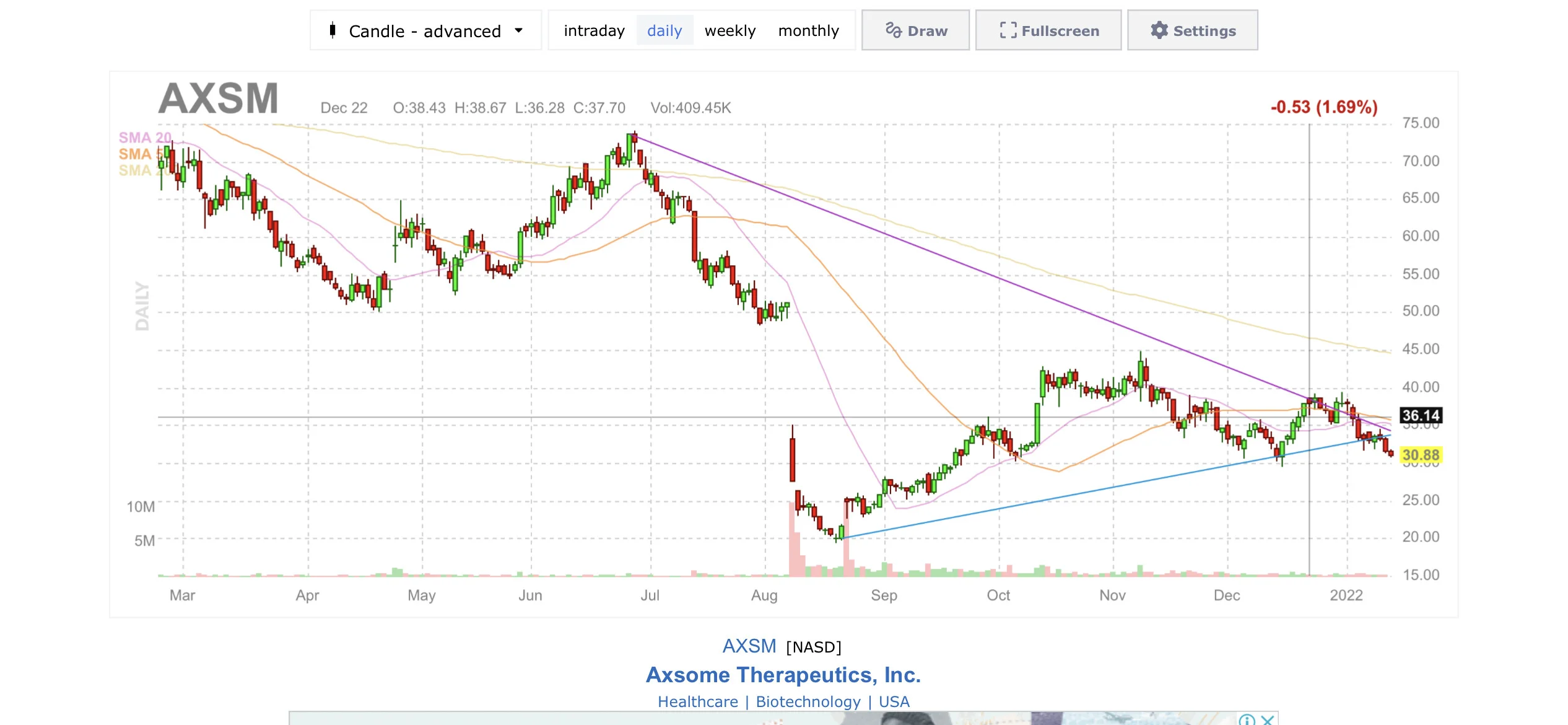
Task: Open chart Settings
Action: [x=1193, y=30]
